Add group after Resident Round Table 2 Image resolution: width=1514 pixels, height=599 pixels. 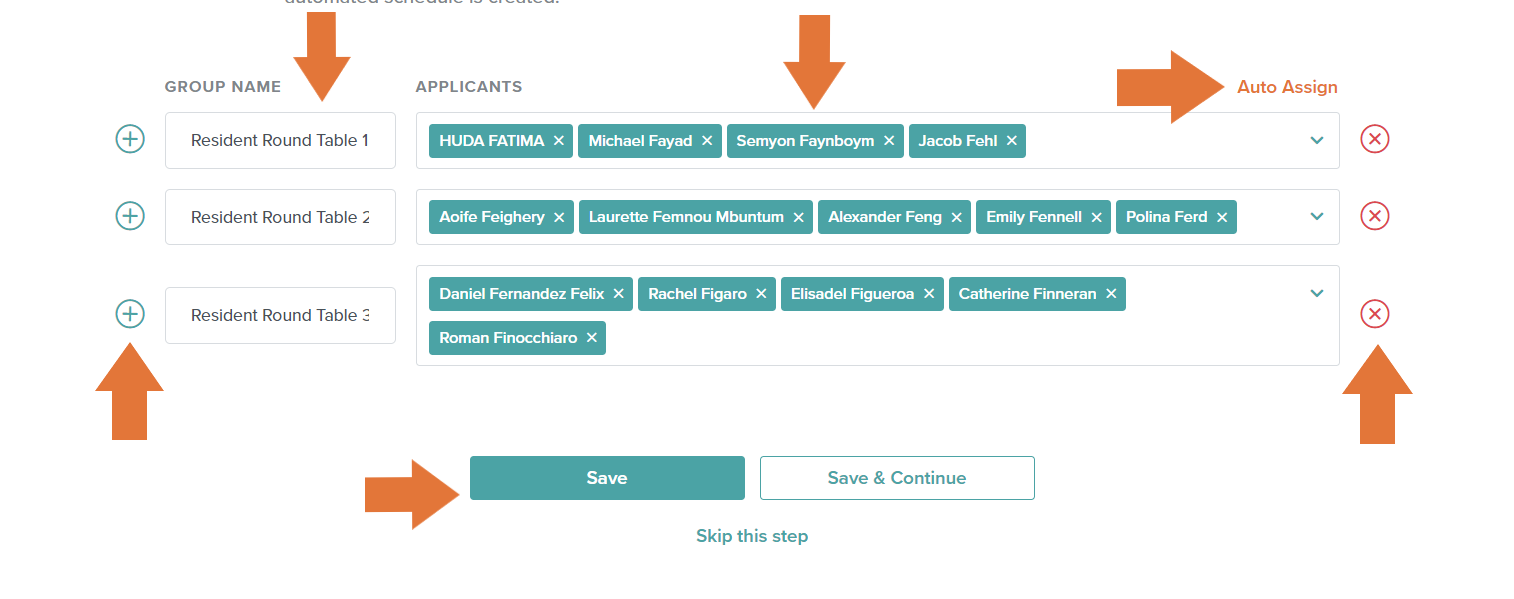pyautogui.click(x=130, y=216)
